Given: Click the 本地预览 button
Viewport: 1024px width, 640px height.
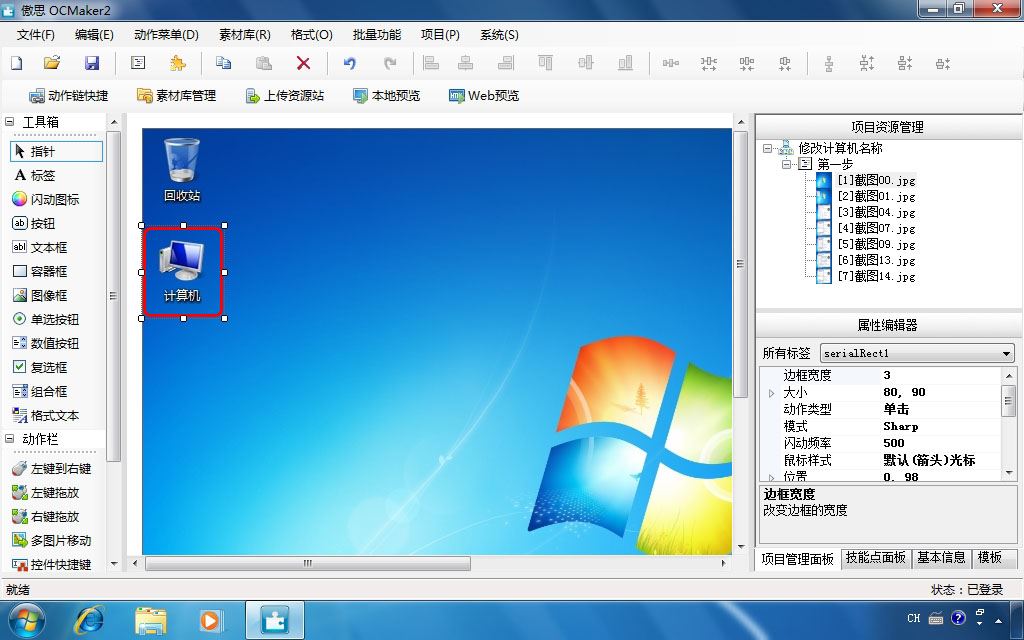Looking at the screenshot, I should 387,95.
